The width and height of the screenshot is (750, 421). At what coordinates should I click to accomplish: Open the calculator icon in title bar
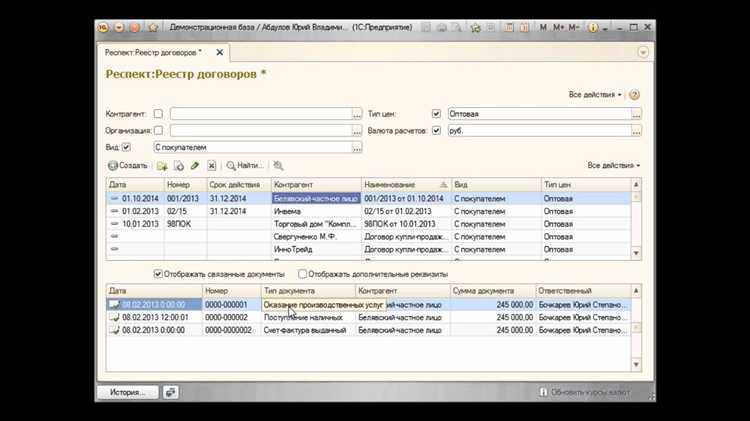coord(508,28)
